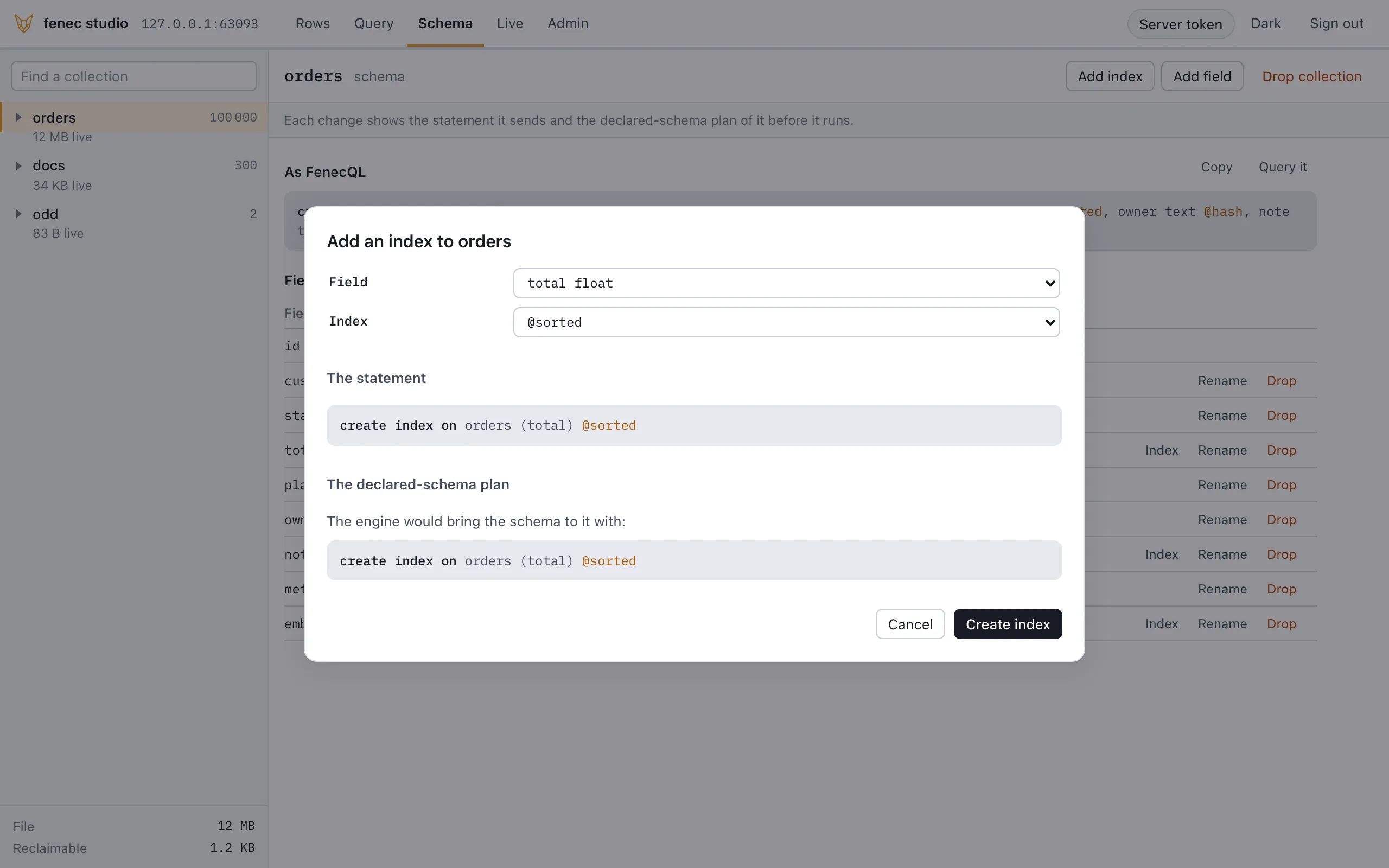Click the fenec studio fox logo

point(23,23)
